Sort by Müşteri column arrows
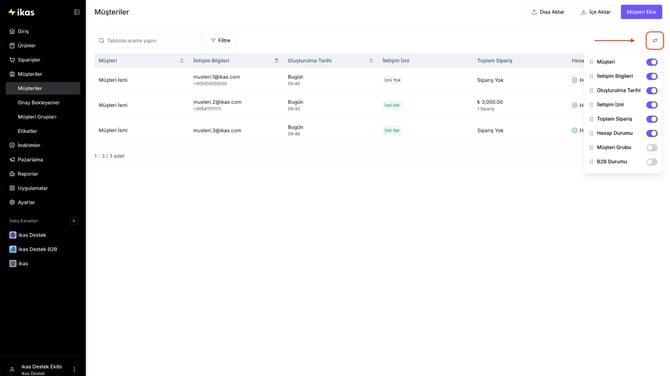Image resolution: width=670 pixels, height=376 pixels. [x=182, y=61]
